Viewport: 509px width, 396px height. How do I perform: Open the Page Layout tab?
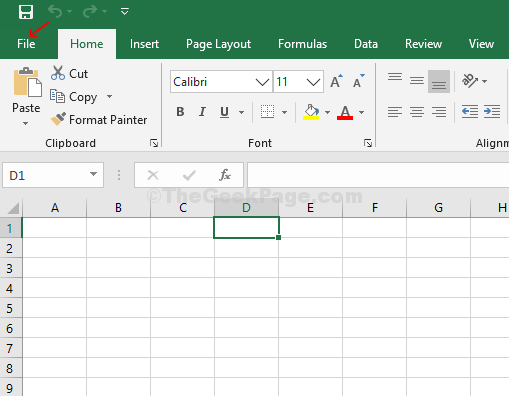tap(218, 44)
